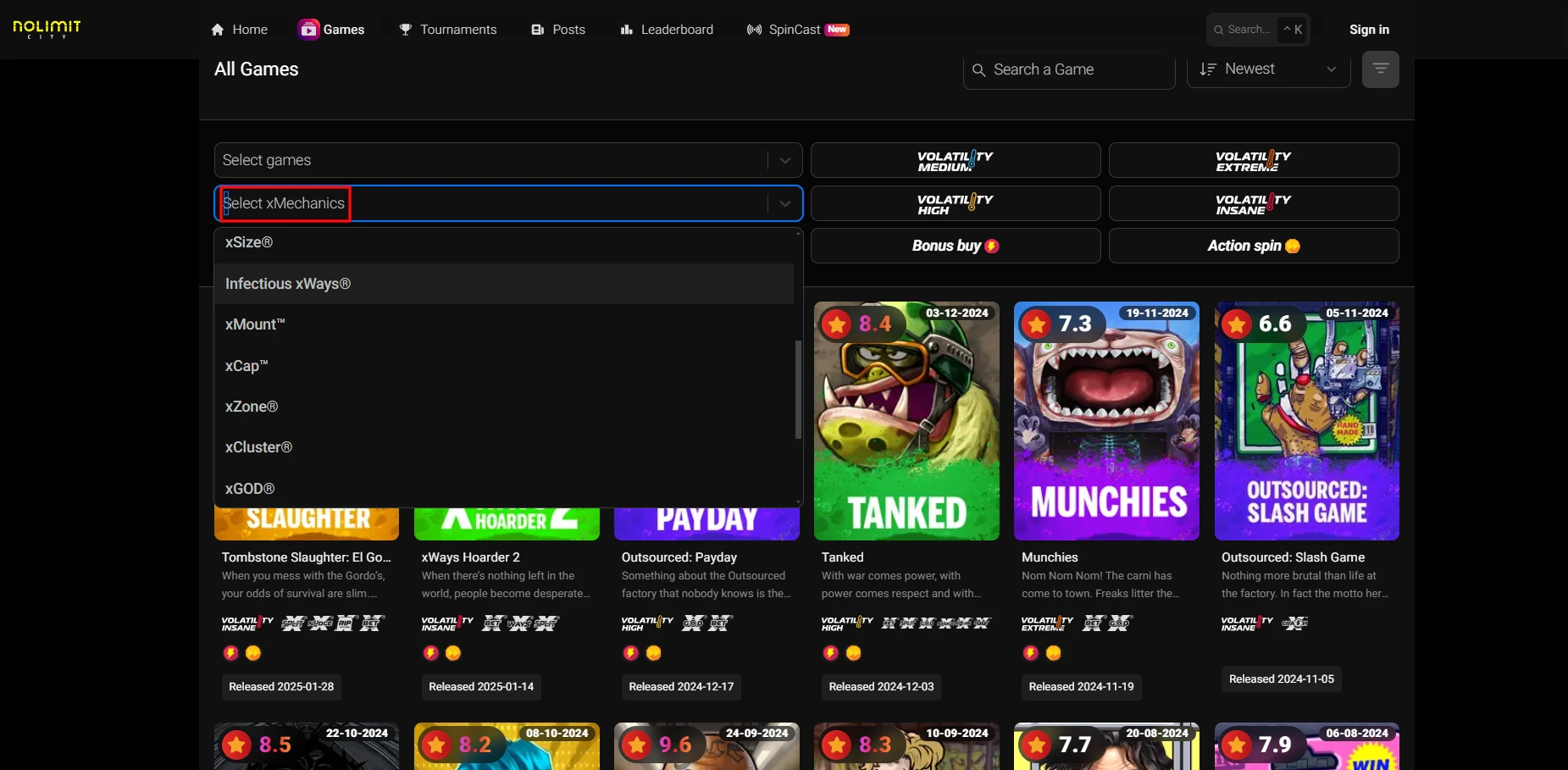Viewport: 1568px width, 770px height.
Task: Open Munchies title link
Action: tap(1050, 557)
